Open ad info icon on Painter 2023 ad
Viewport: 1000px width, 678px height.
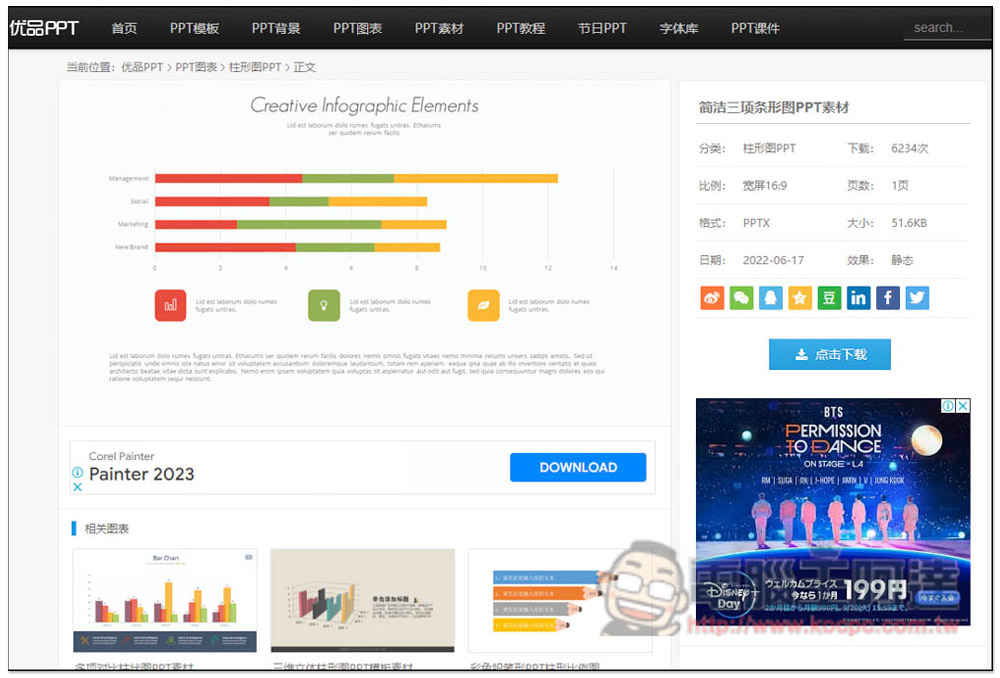tap(77, 473)
